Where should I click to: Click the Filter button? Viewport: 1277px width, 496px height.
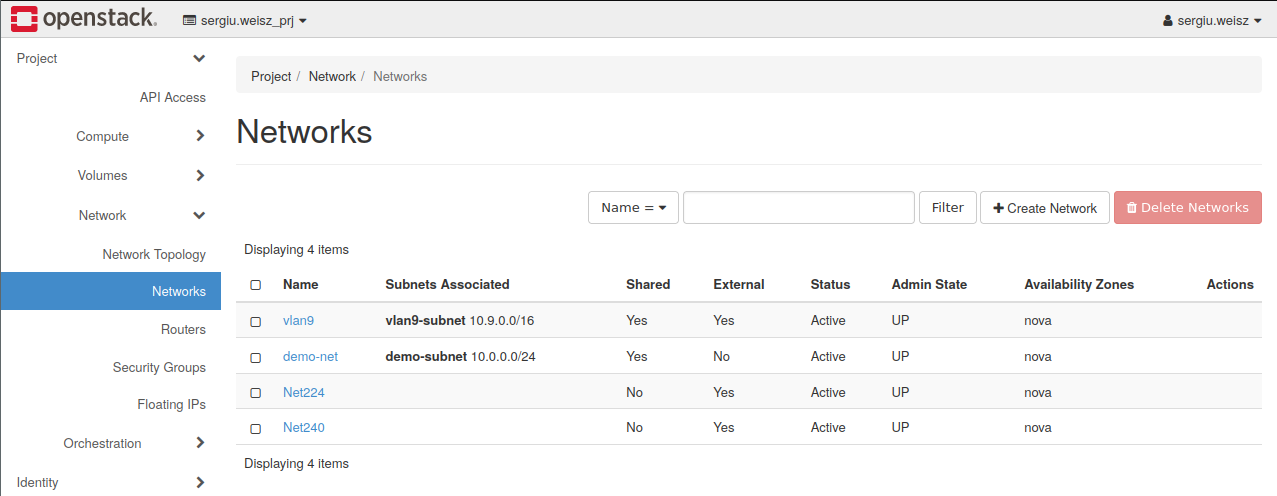click(x=948, y=208)
